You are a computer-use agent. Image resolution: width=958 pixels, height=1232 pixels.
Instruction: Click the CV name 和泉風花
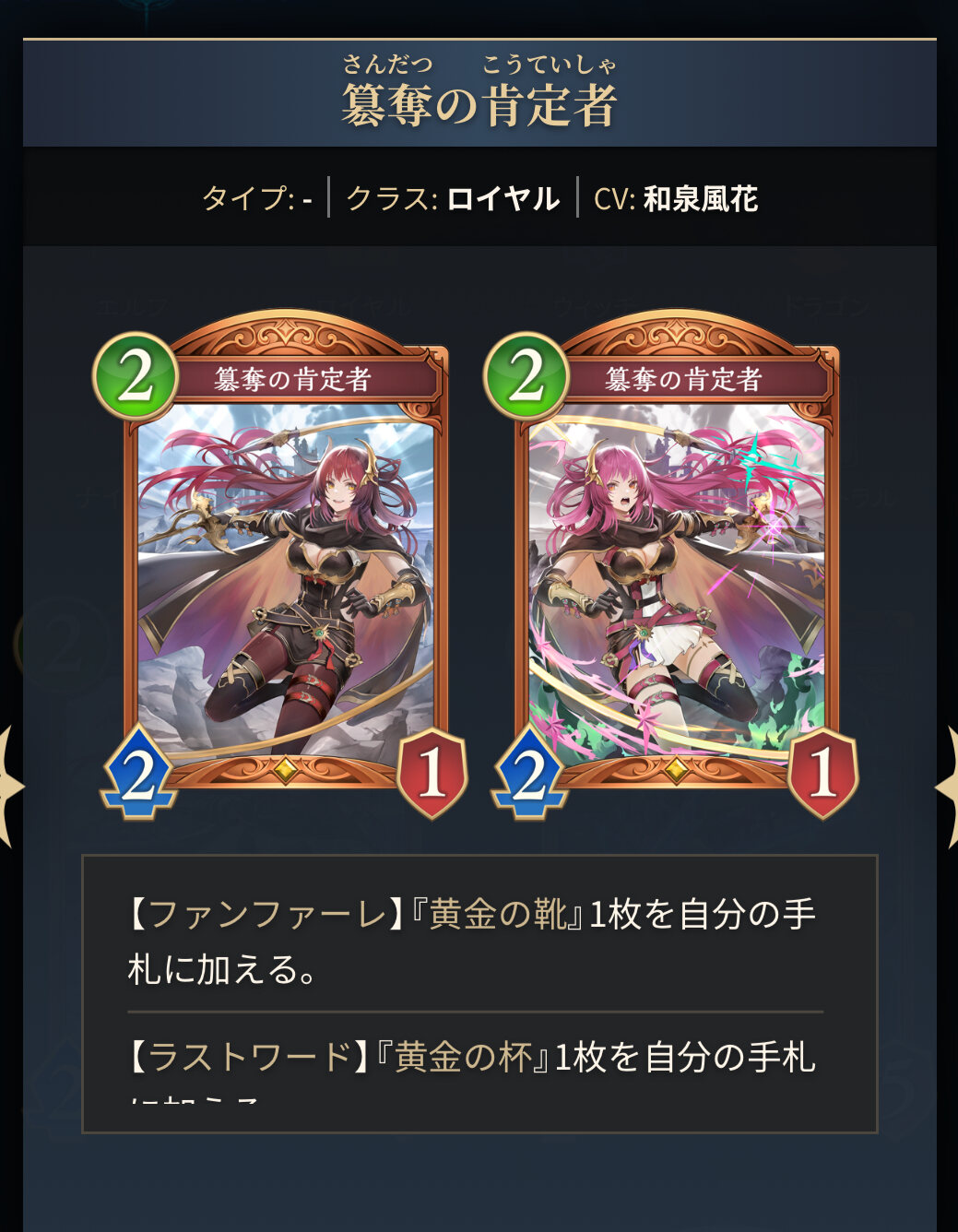pos(701,198)
